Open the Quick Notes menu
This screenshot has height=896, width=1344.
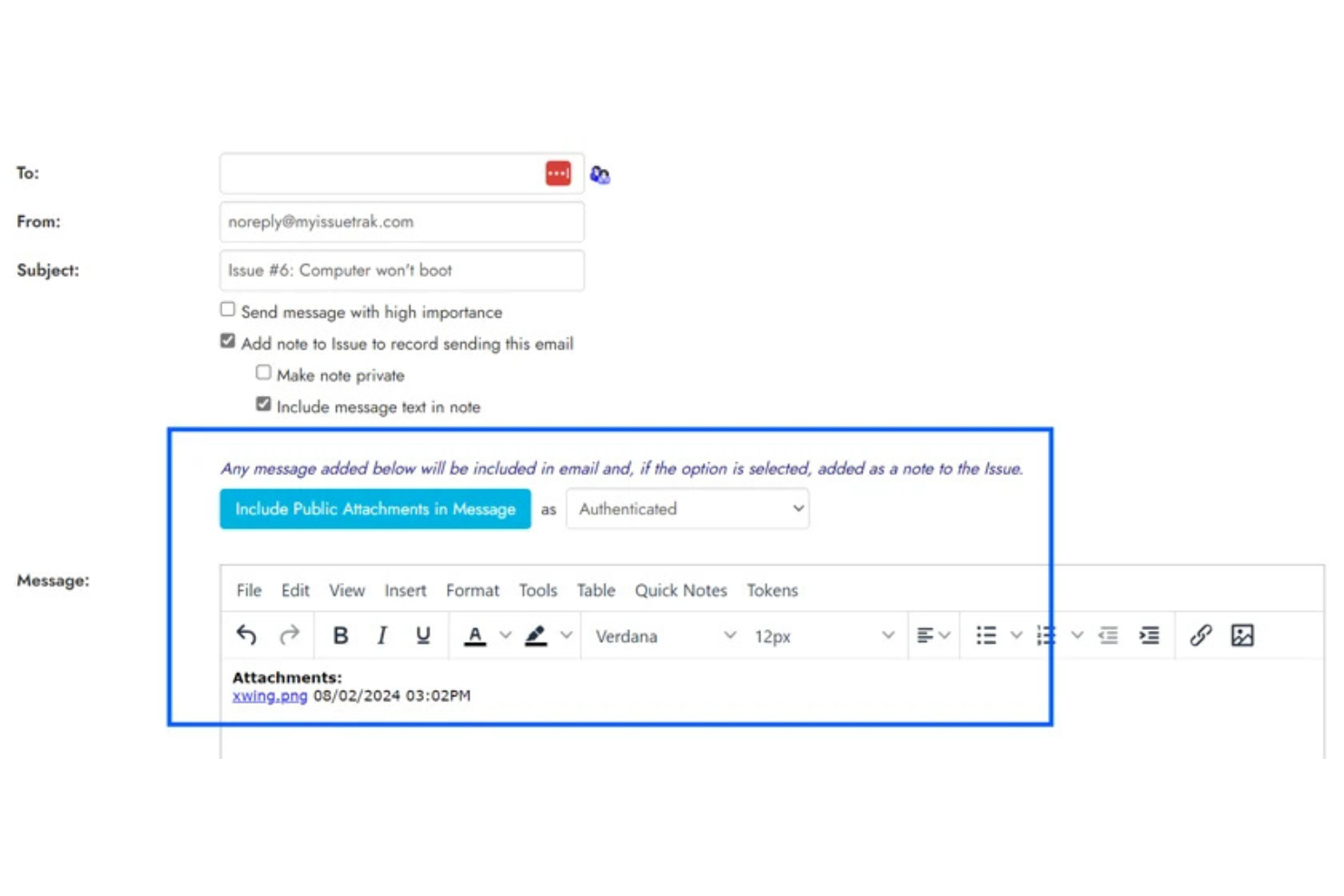pos(681,590)
